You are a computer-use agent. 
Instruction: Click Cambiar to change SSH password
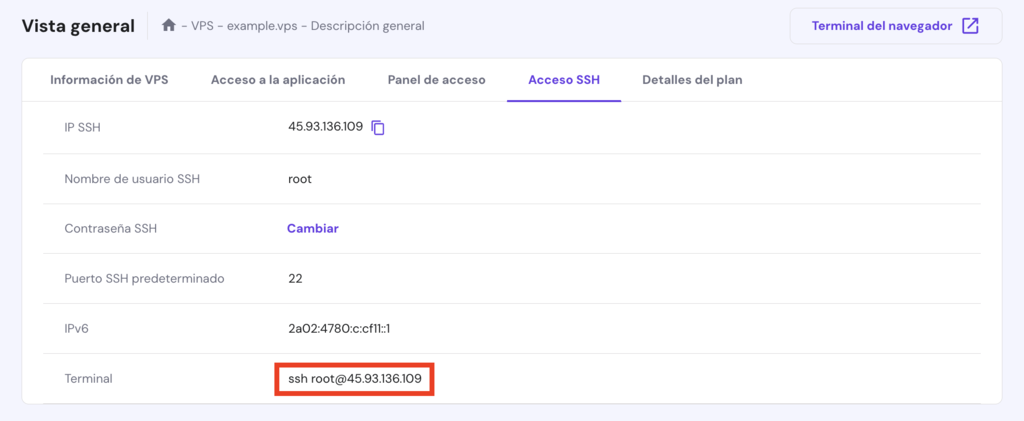pyautogui.click(x=313, y=228)
